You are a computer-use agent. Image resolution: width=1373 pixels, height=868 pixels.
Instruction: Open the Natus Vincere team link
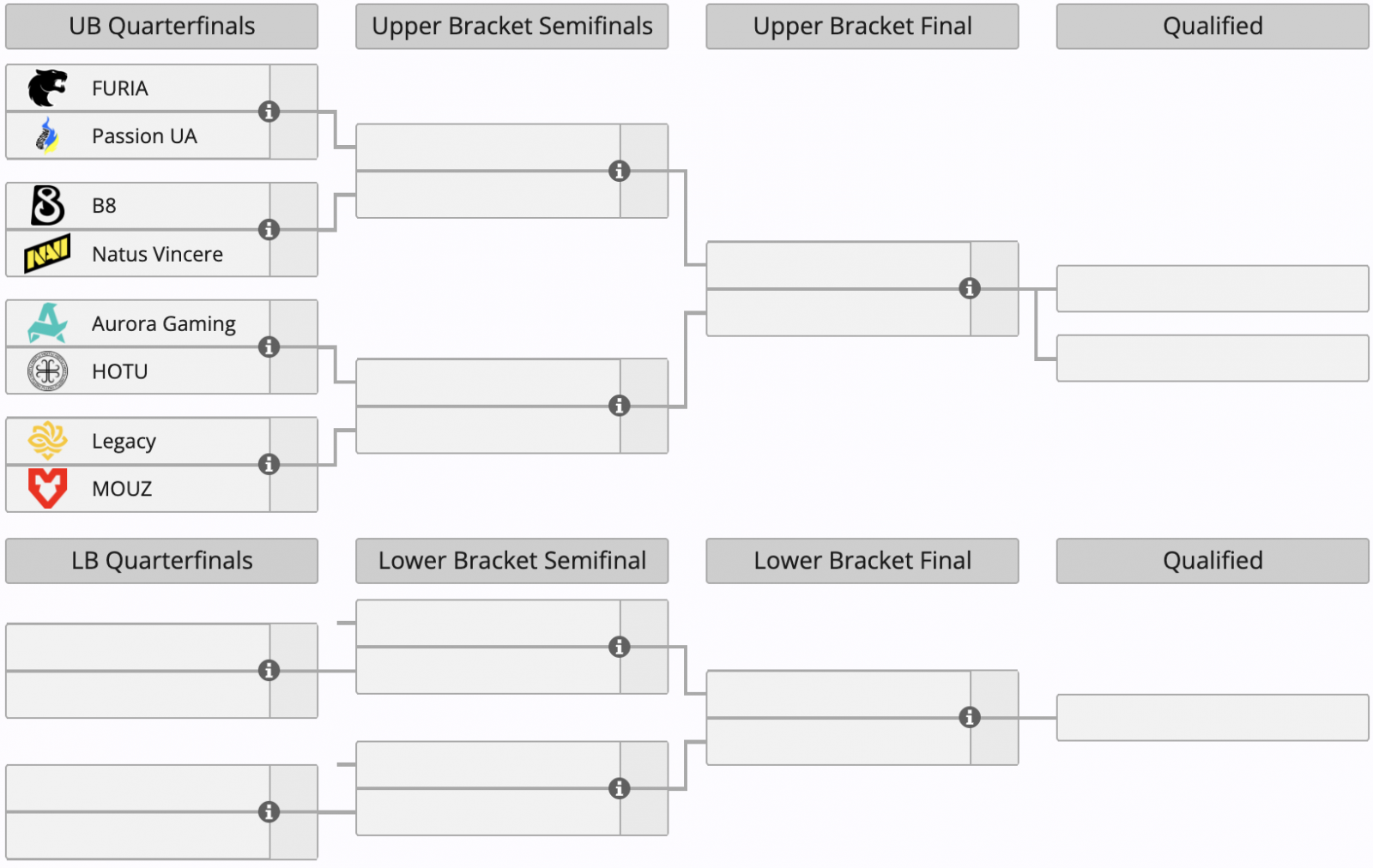click(x=157, y=254)
